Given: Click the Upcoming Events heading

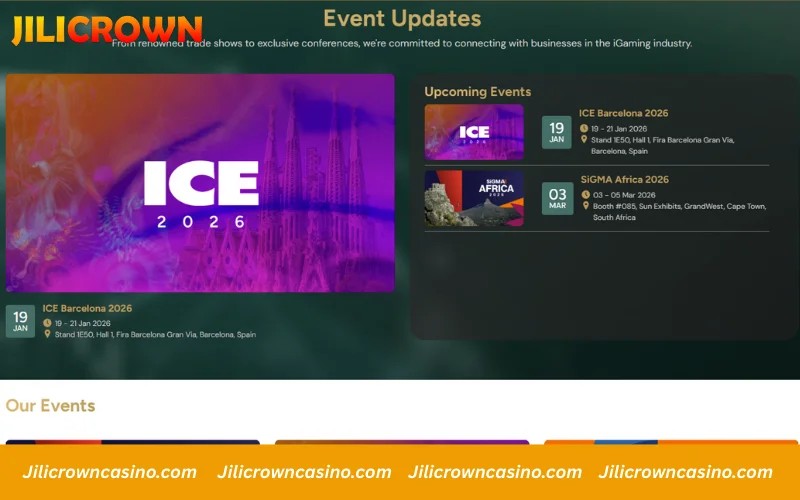Looking at the screenshot, I should pyautogui.click(x=478, y=92).
